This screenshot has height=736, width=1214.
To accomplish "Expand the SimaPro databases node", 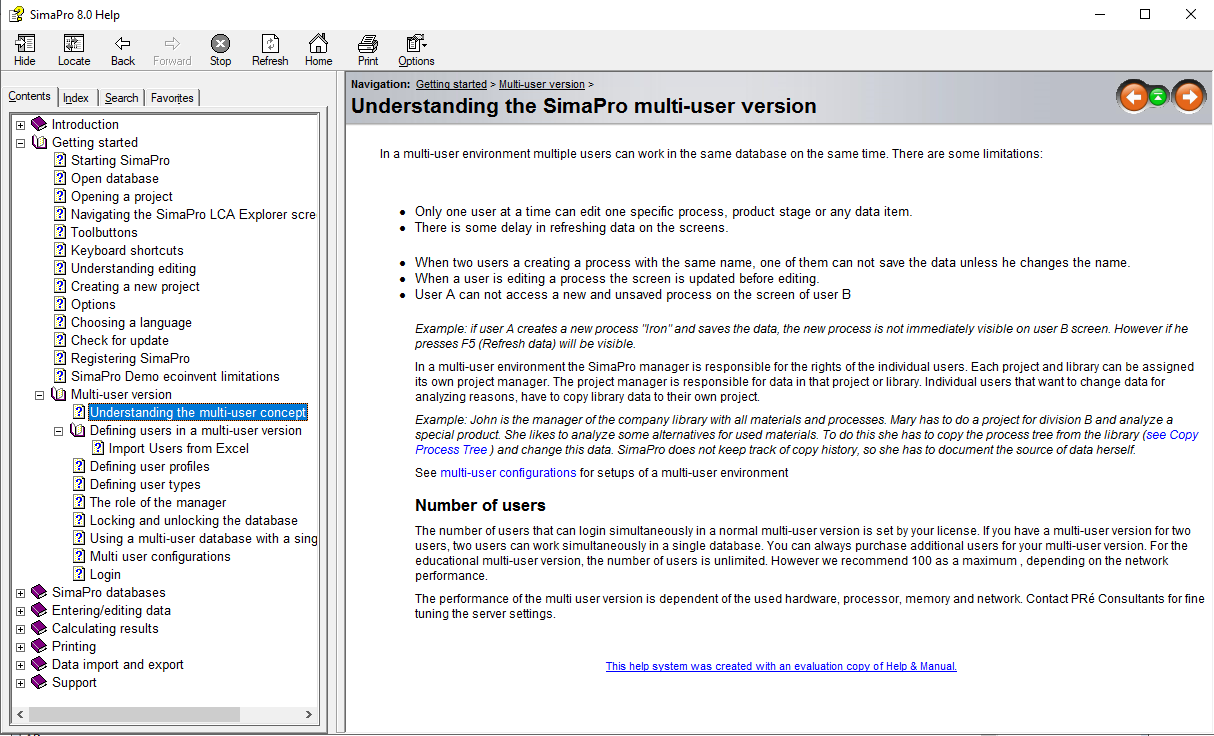I will pos(21,593).
